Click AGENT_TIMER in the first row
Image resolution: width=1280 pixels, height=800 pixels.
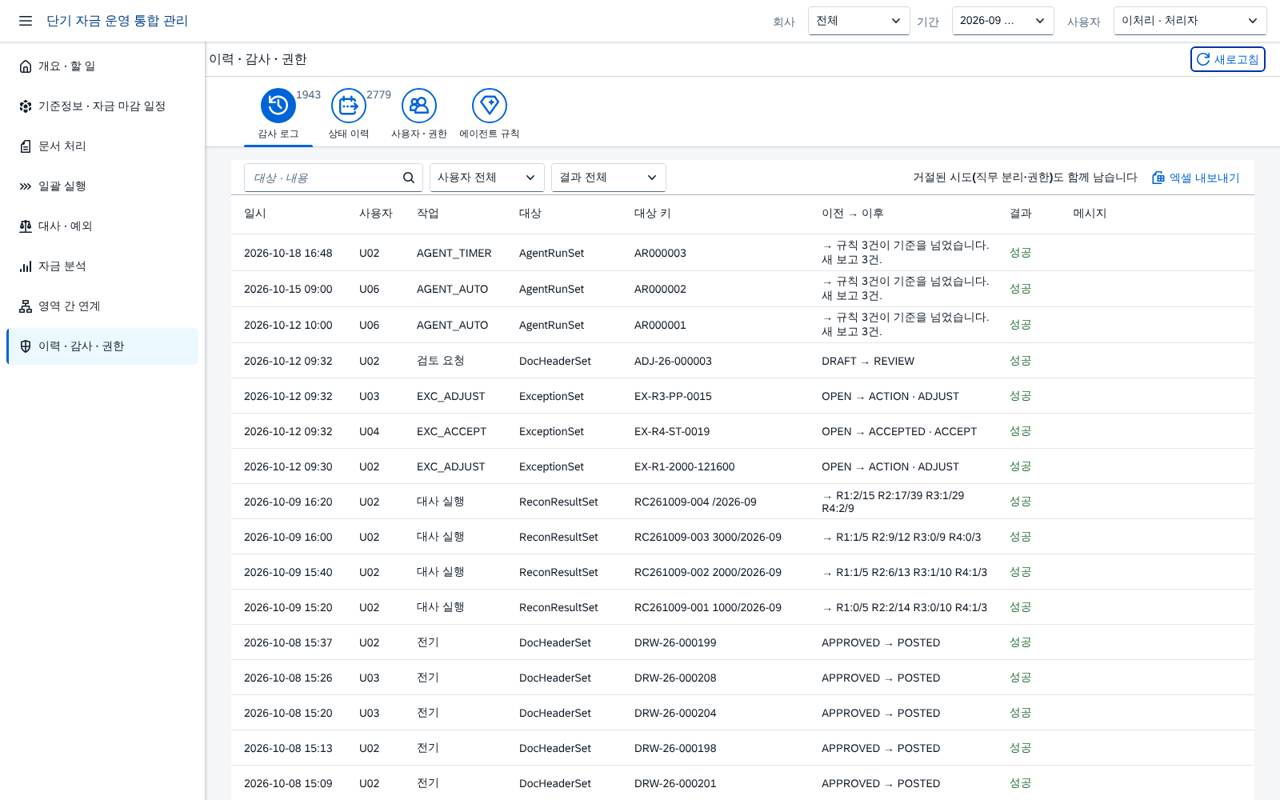click(x=454, y=253)
